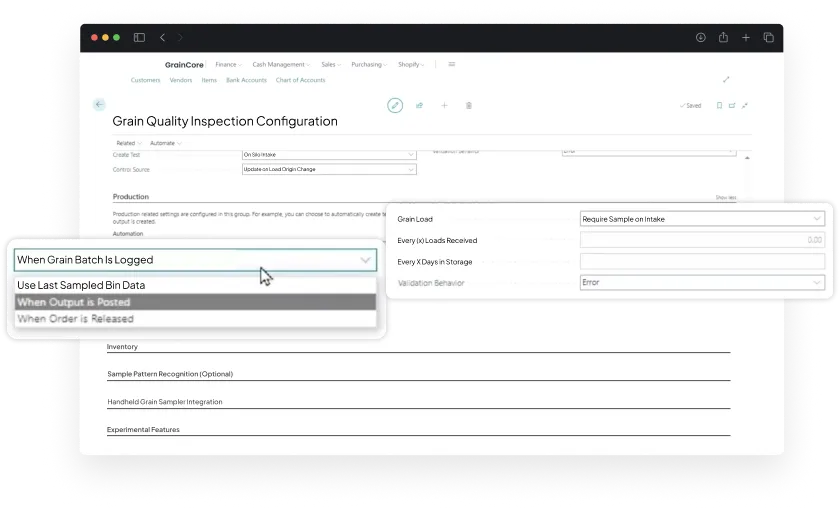This screenshot has height=508, width=840.
Task: Open Chart of Accounts link
Action: (299, 80)
